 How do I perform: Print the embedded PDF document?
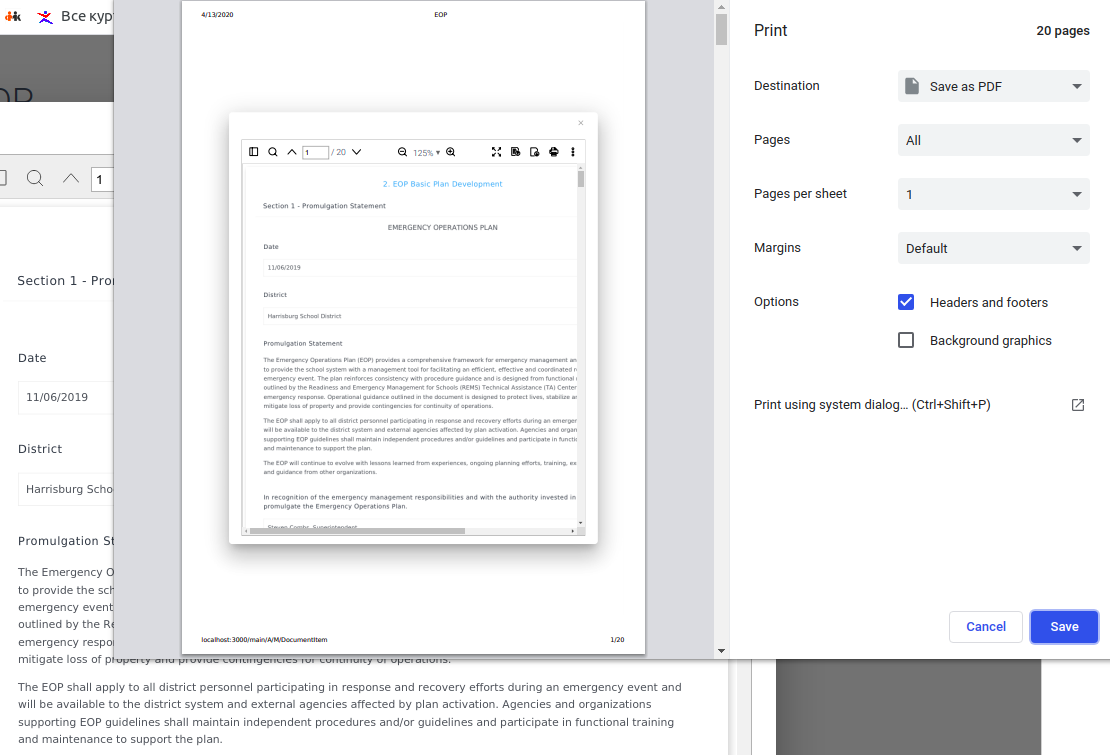coord(553,151)
